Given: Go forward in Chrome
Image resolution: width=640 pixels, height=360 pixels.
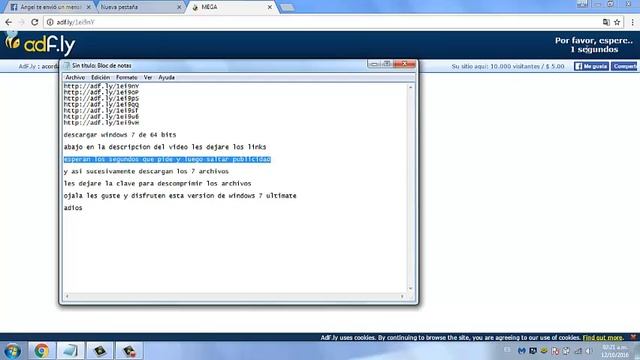Looking at the screenshot, I should [x=21, y=22].
